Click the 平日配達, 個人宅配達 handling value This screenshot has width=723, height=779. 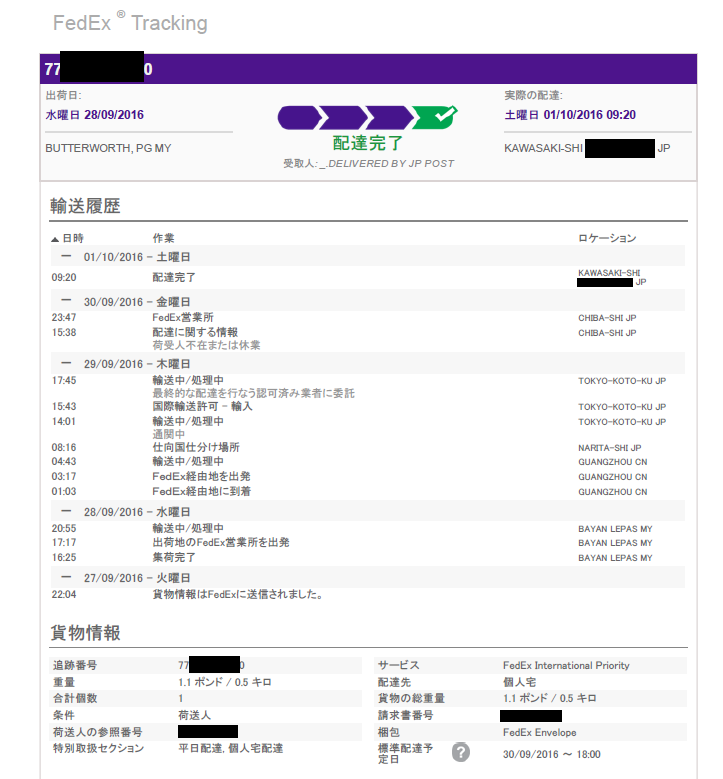(x=231, y=748)
